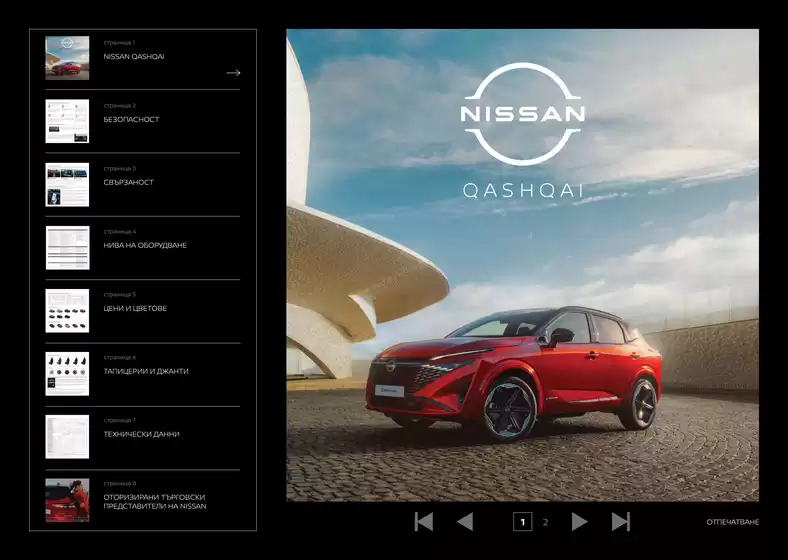The image size is (788, 560).
Task: Open ТЕХНИЧЕСКИ ДАННИ page thumbnail
Action: 67,437
